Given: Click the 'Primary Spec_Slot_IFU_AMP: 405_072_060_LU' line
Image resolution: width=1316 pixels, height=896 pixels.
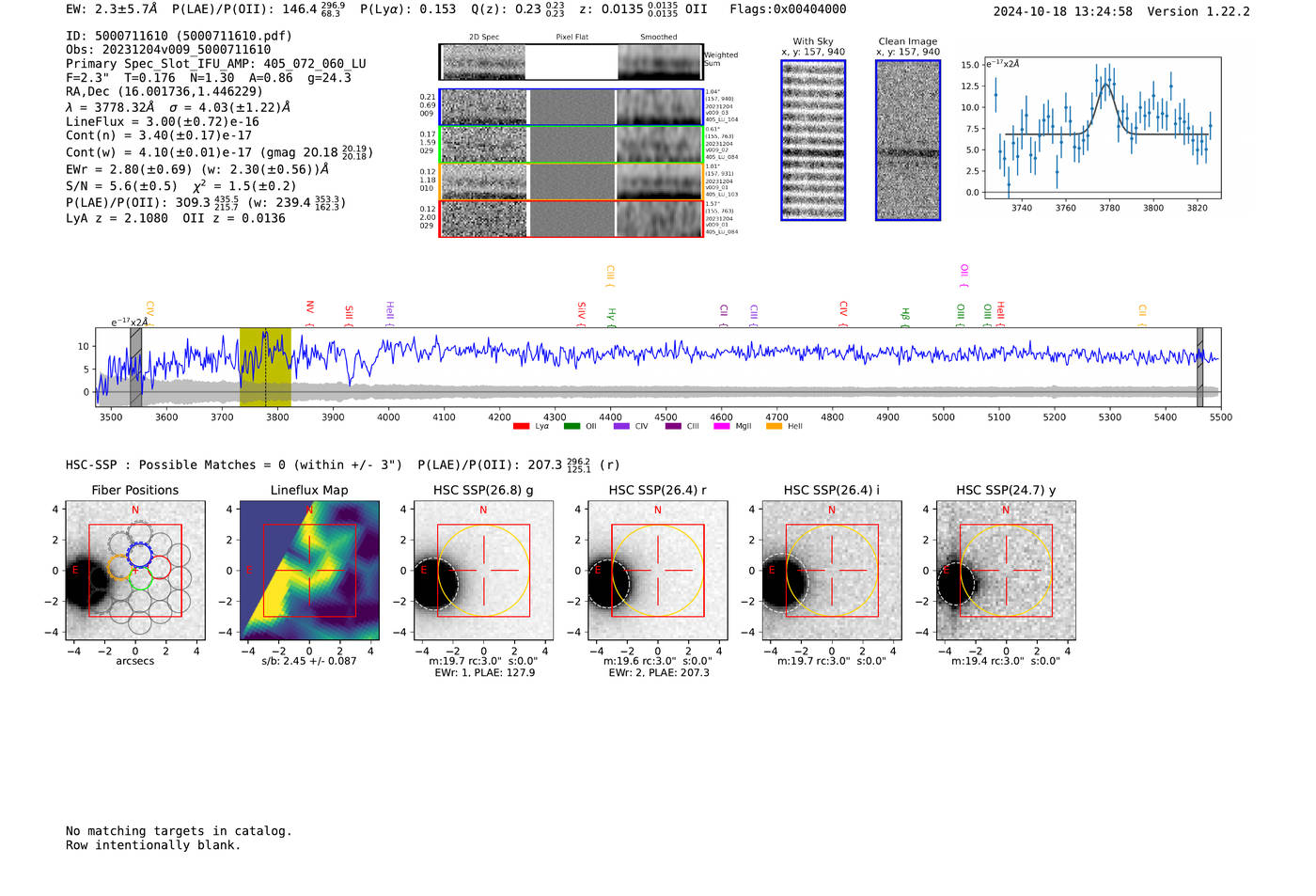Looking at the screenshot, I should (216, 63).
